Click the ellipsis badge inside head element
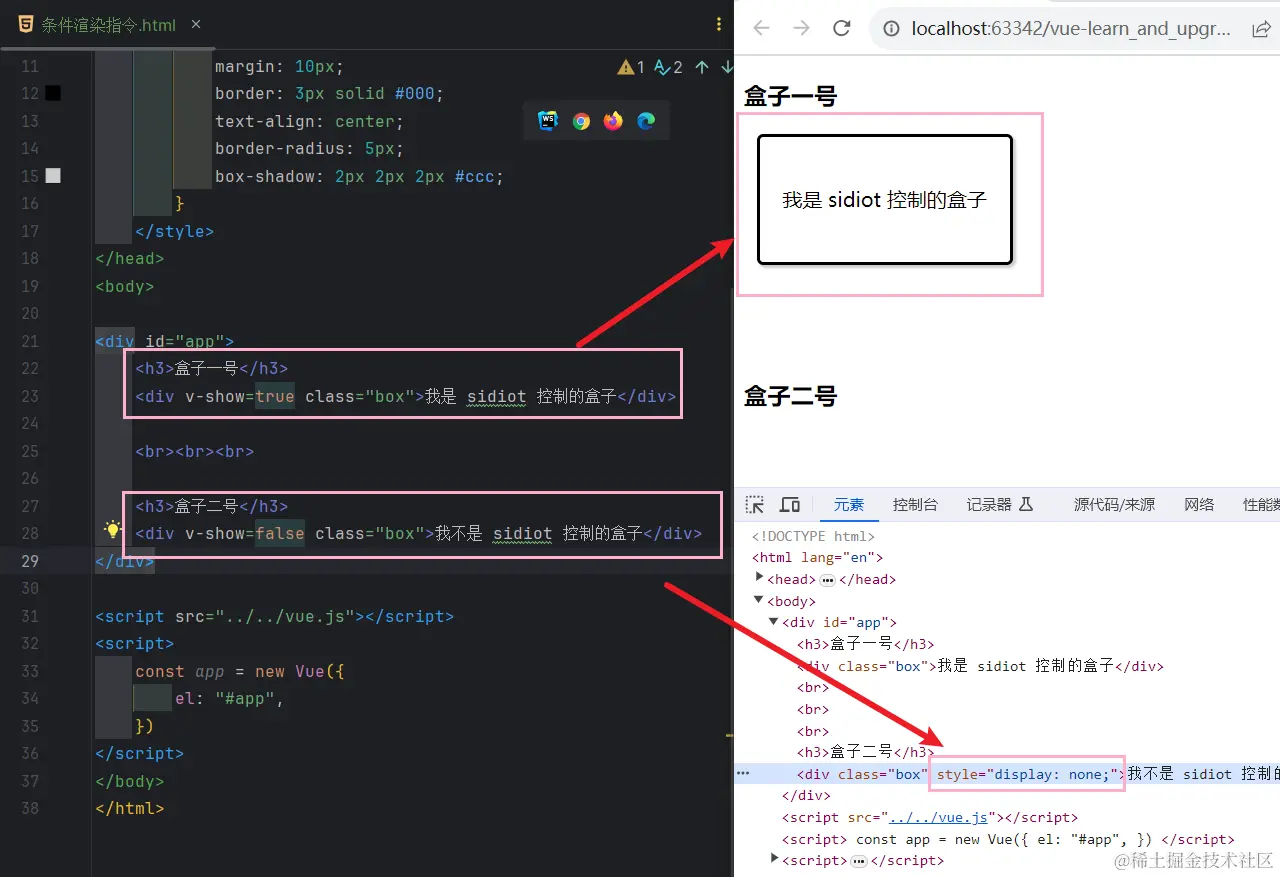This screenshot has height=877, width=1280. pos(828,580)
